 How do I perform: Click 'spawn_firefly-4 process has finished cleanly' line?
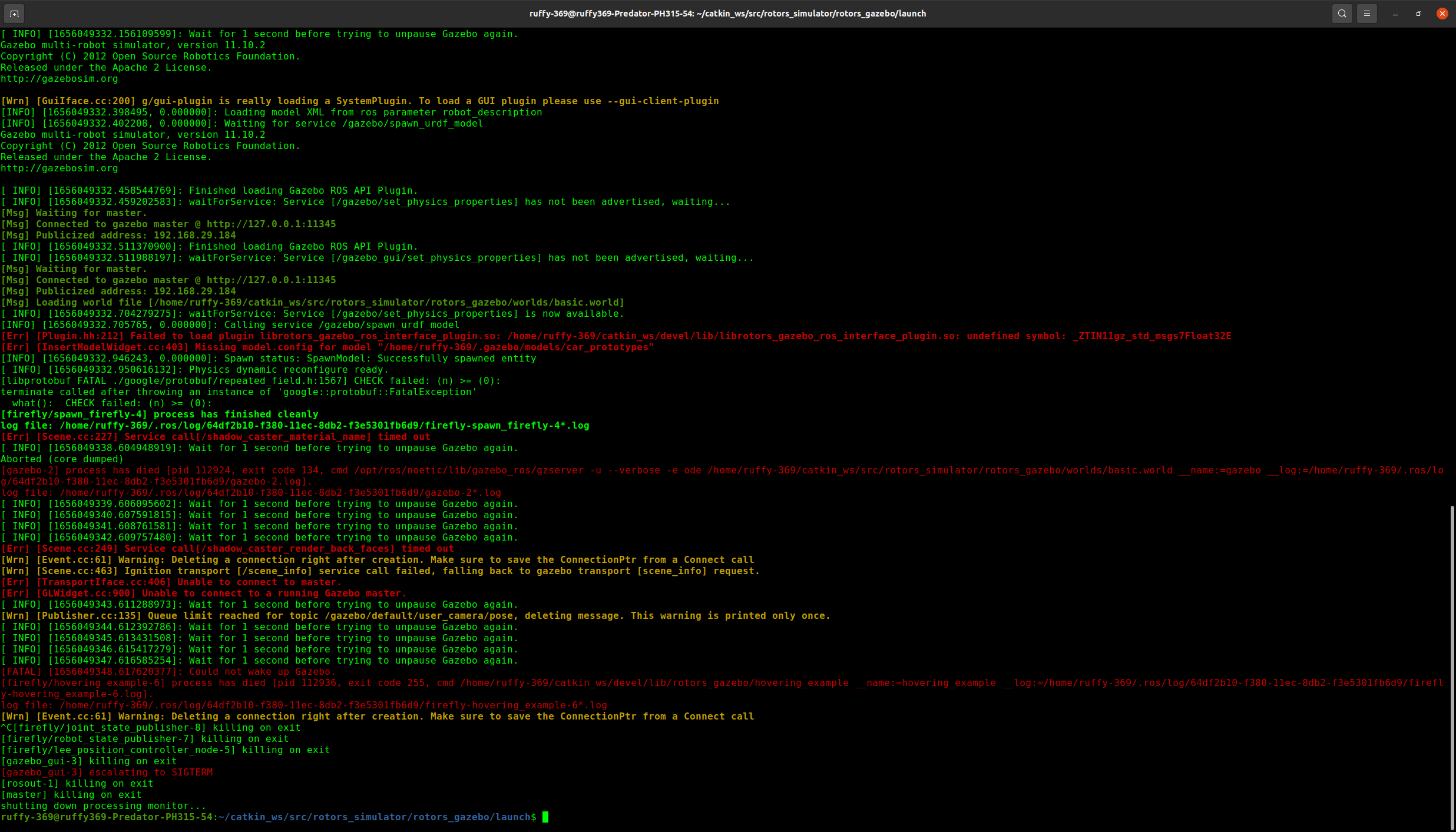coord(159,415)
